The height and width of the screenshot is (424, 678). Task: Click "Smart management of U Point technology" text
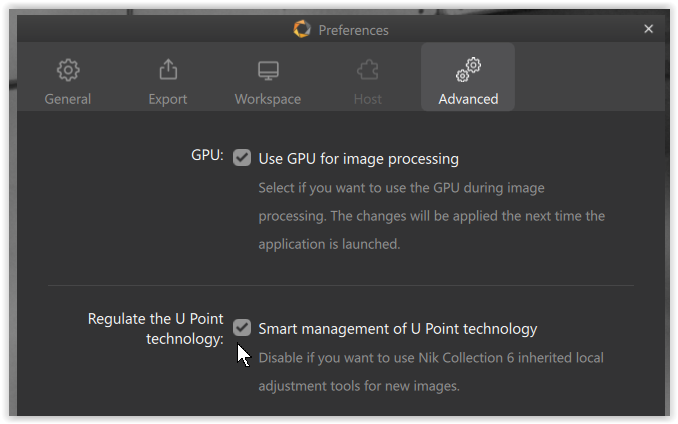[398, 328]
